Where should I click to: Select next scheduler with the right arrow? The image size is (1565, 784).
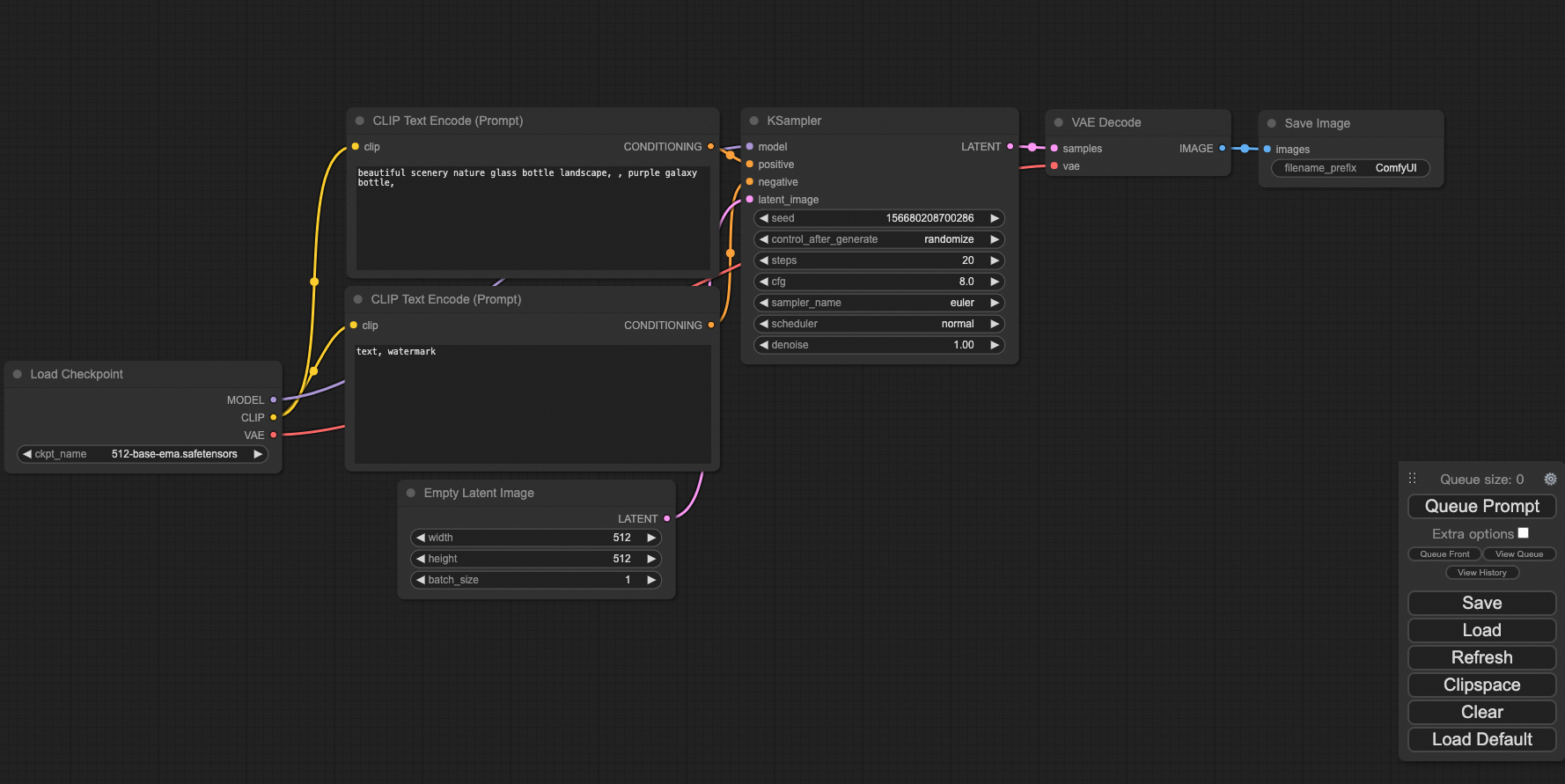(995, 324)
